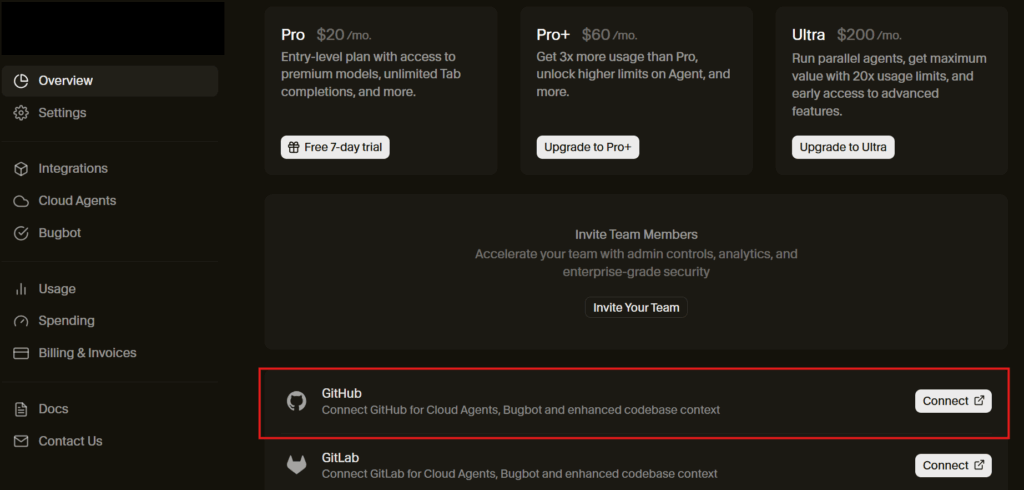This screenshot has width=1024, height=490.
Task: Click the Invite Your Team button
Action: point(636,307)
